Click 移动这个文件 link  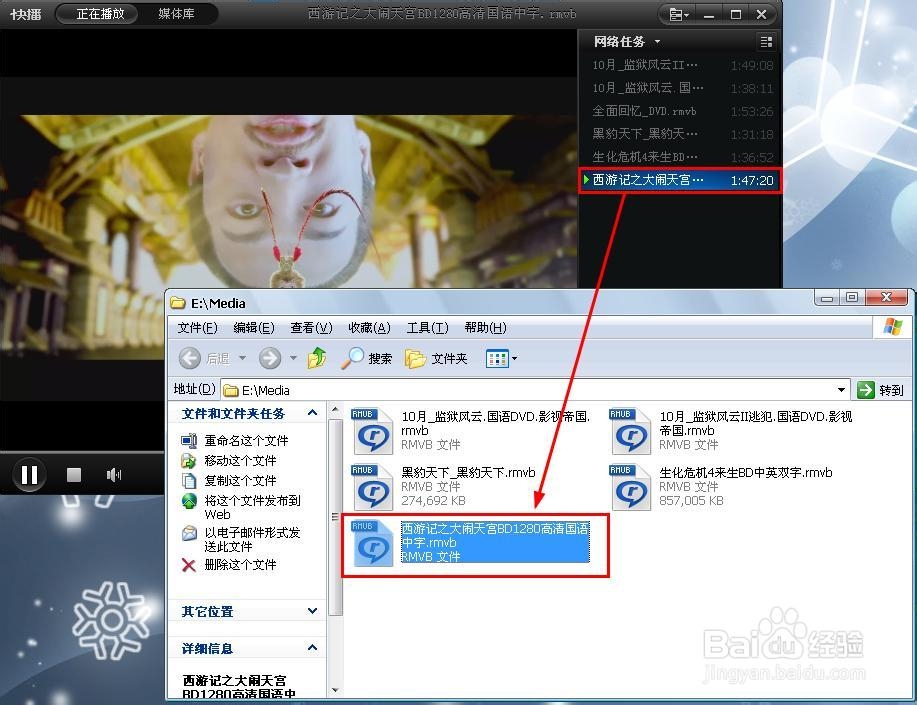tap(240, 460)
